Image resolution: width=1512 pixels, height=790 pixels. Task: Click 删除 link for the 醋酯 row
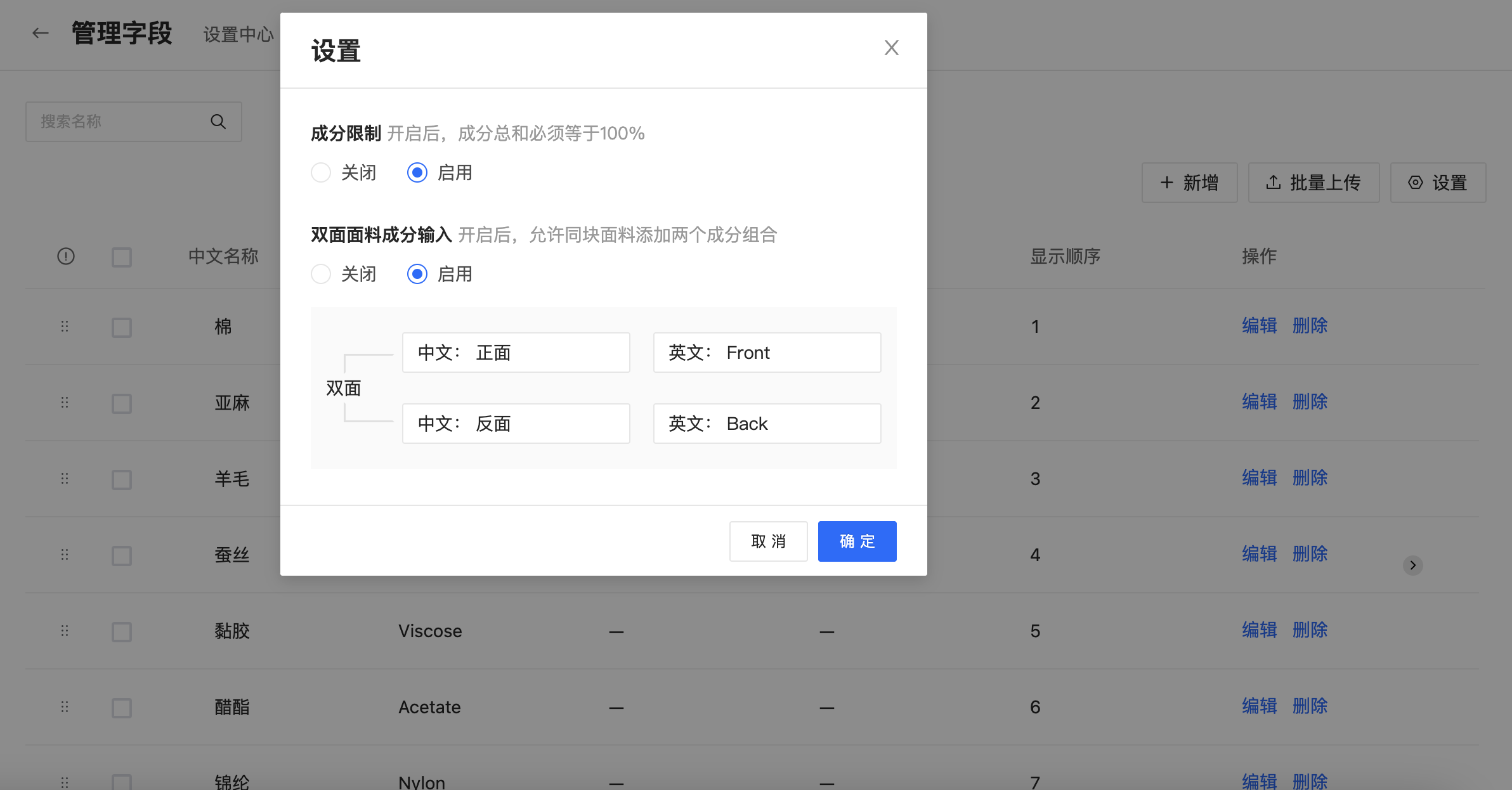coord(1310,706)
